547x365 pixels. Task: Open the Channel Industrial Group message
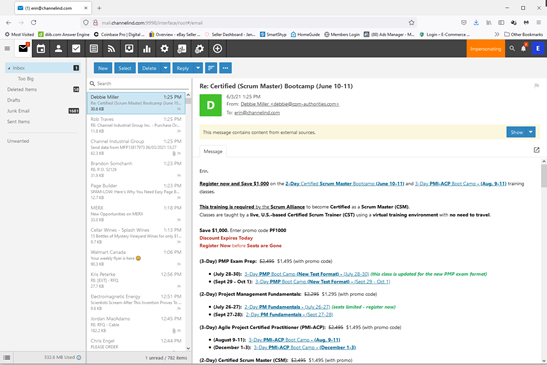pyautogui.click(x=136, y=147)
